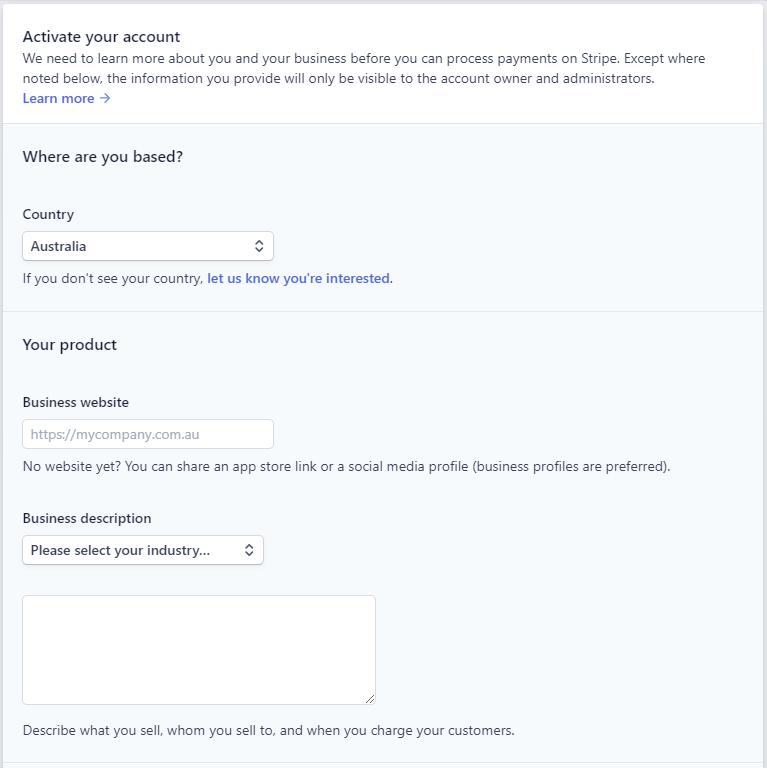Open the Country dropdown showing Australia
The width and height of the screenshot is (767, 768).
(x=147, y=246)
